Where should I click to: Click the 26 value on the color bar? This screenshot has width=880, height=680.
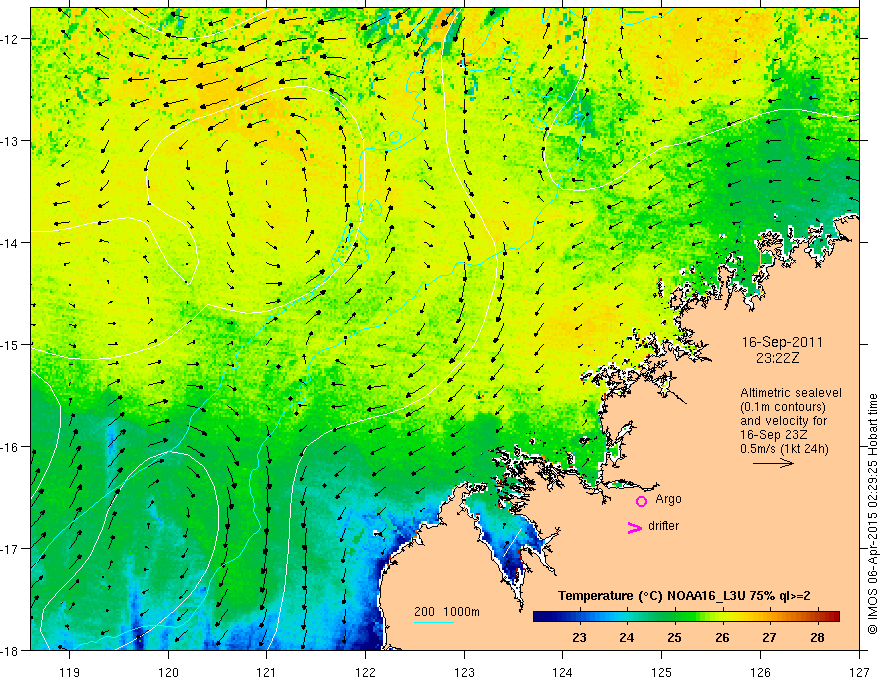click(x=722, y=637)
